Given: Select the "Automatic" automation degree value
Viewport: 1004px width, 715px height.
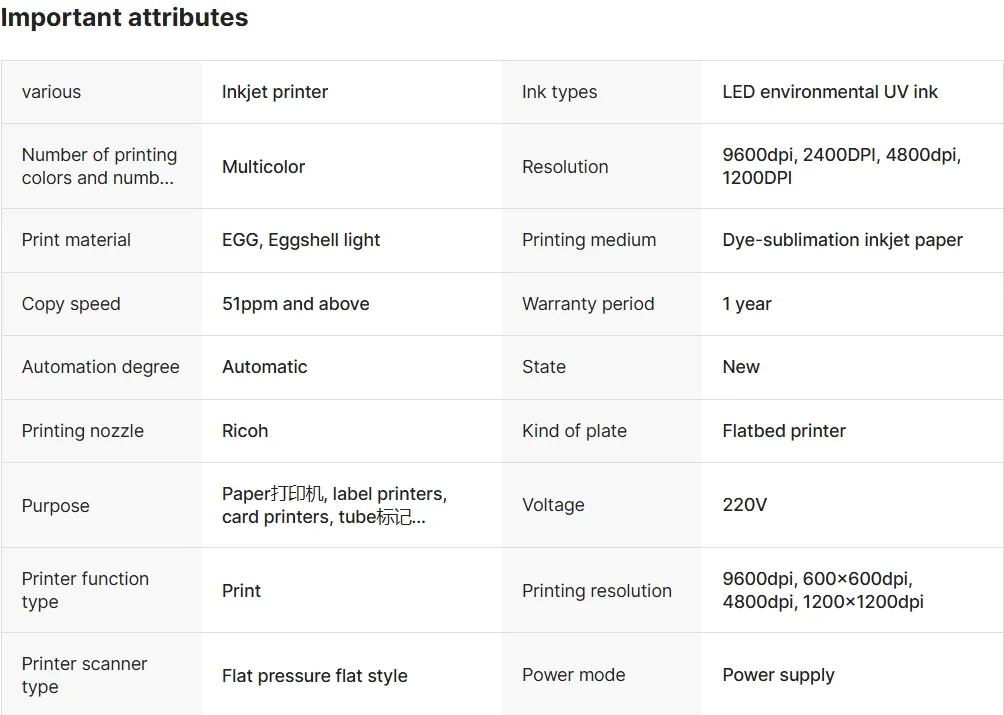Looking at the screenshot, I should click(265, 367).
